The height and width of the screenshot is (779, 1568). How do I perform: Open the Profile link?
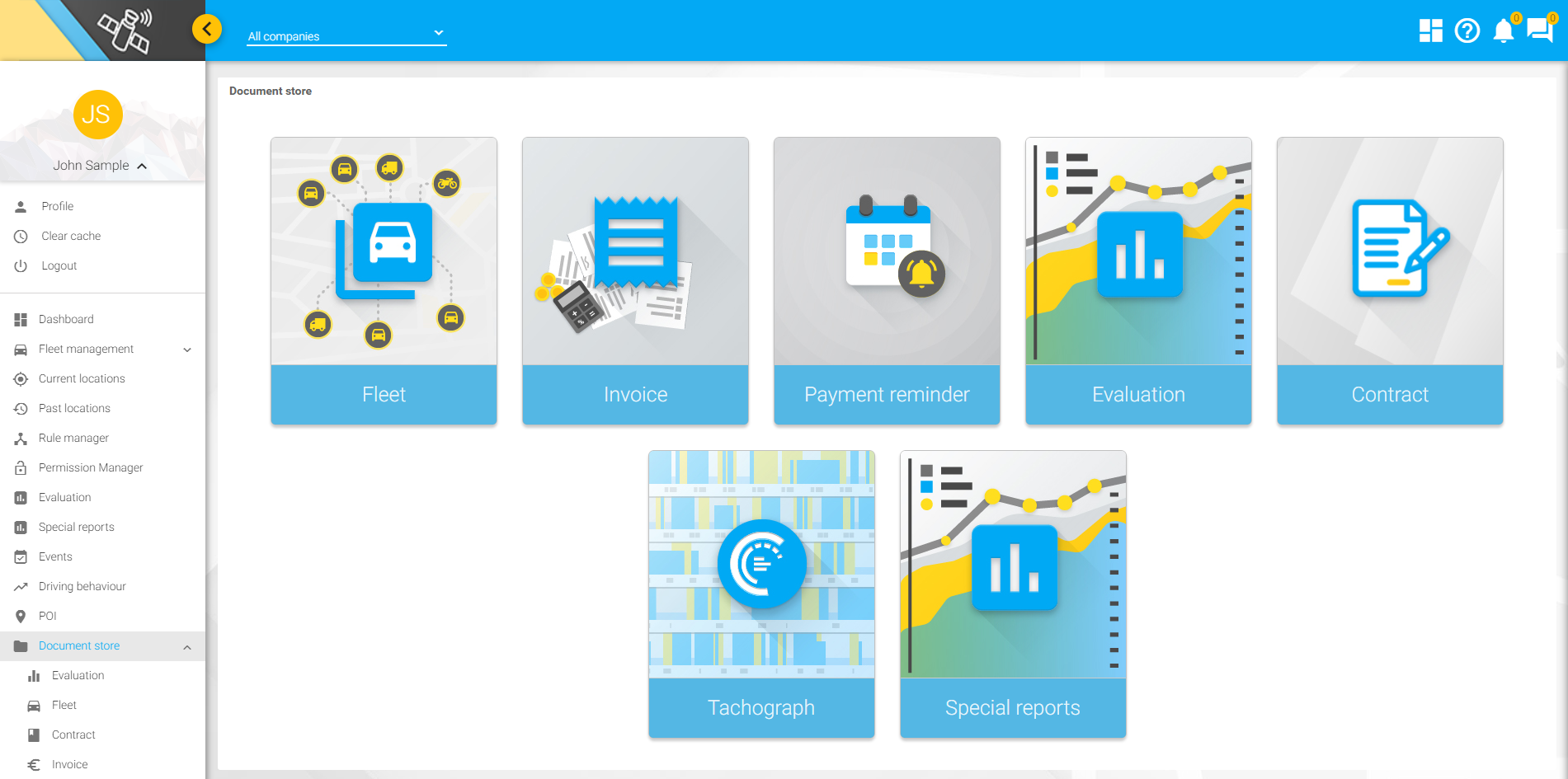pos(57,206)
